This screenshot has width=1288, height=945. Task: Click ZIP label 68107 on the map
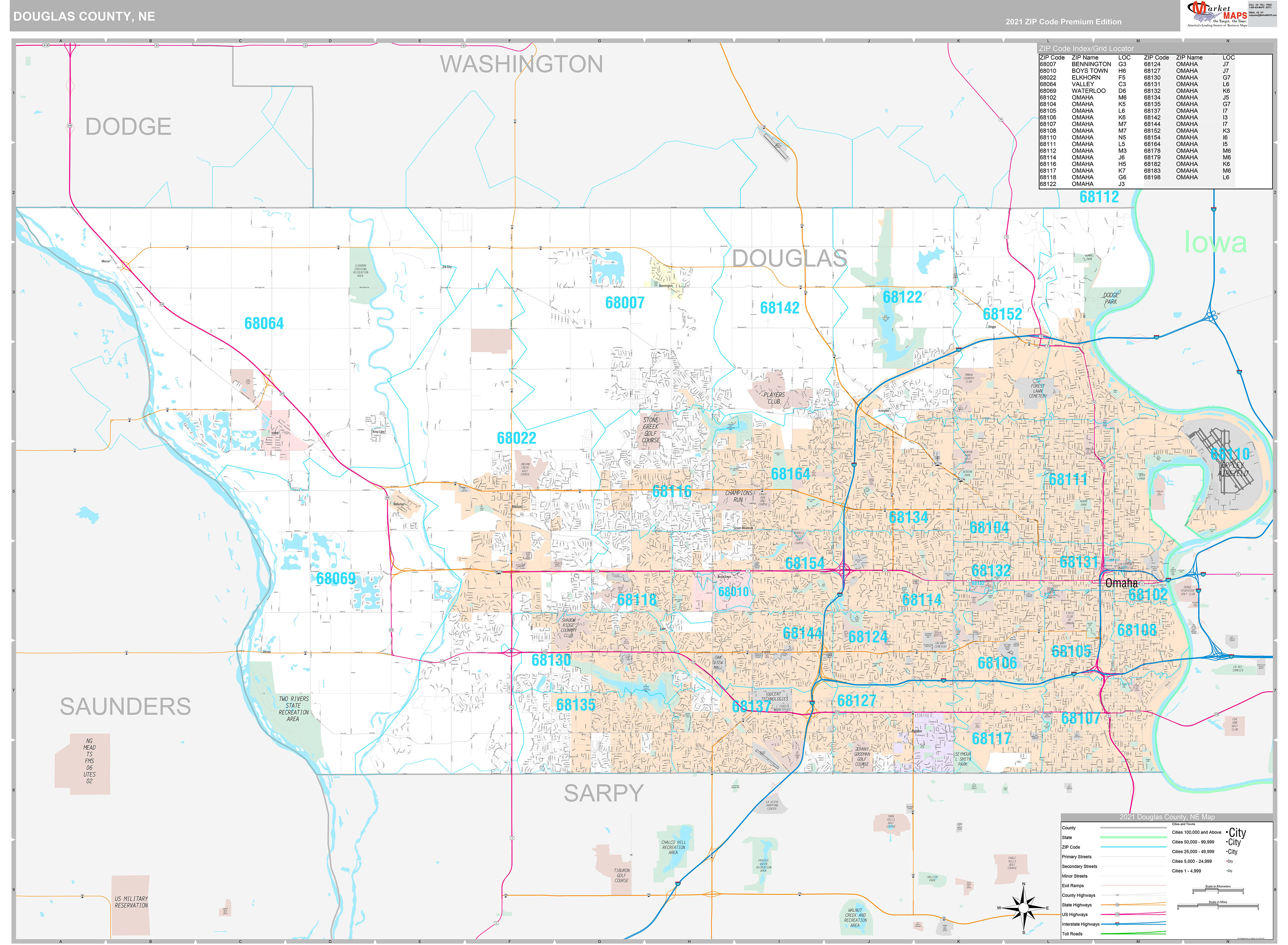pyautogui.click(x=1081, y=719)
